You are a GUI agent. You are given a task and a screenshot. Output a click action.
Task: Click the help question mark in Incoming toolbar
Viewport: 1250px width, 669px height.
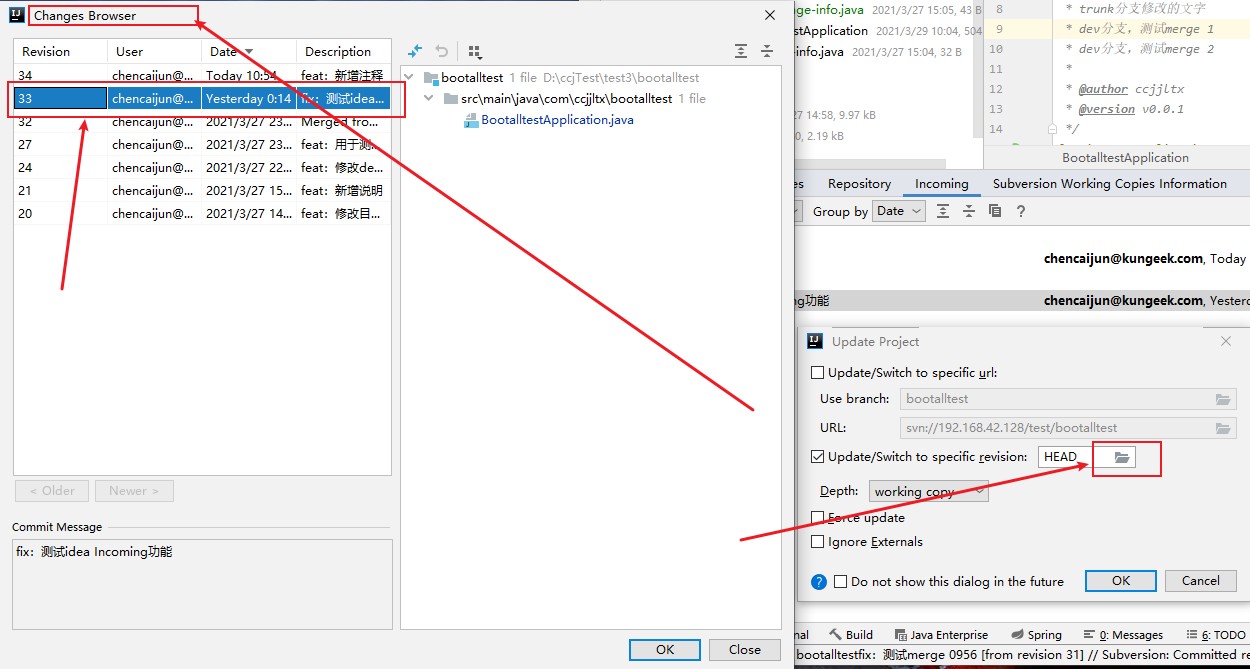(x=1020, y=211)
